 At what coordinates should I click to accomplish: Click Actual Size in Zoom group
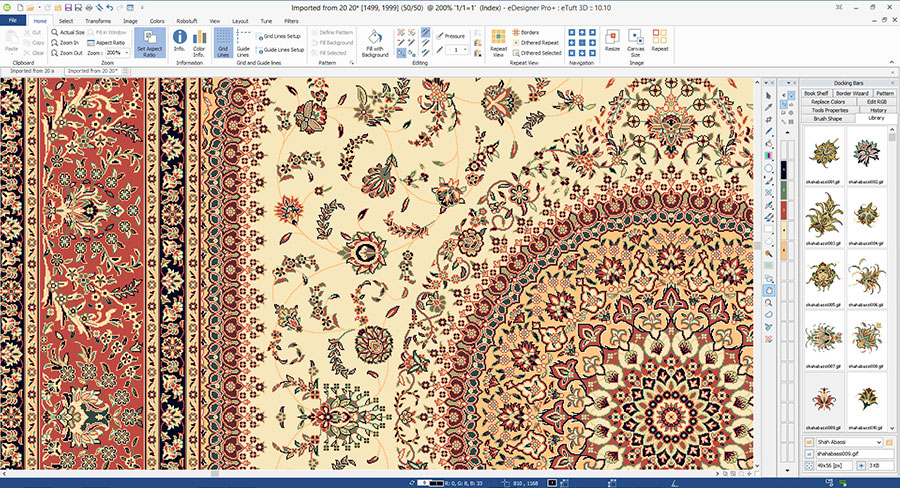[x=68, y=32]
